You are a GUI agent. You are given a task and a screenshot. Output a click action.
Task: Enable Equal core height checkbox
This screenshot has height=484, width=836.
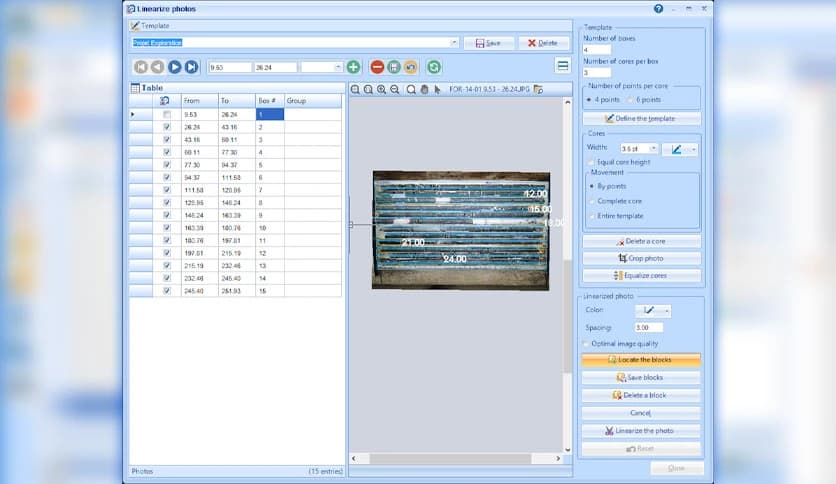pyautogui.click(x=590, y=161)
